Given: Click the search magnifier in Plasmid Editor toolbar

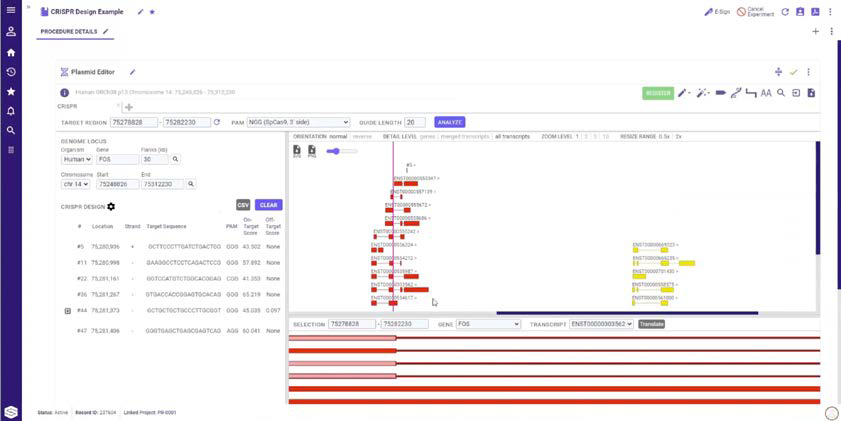Looking at the screenshot, I should (x=781, y=93).
